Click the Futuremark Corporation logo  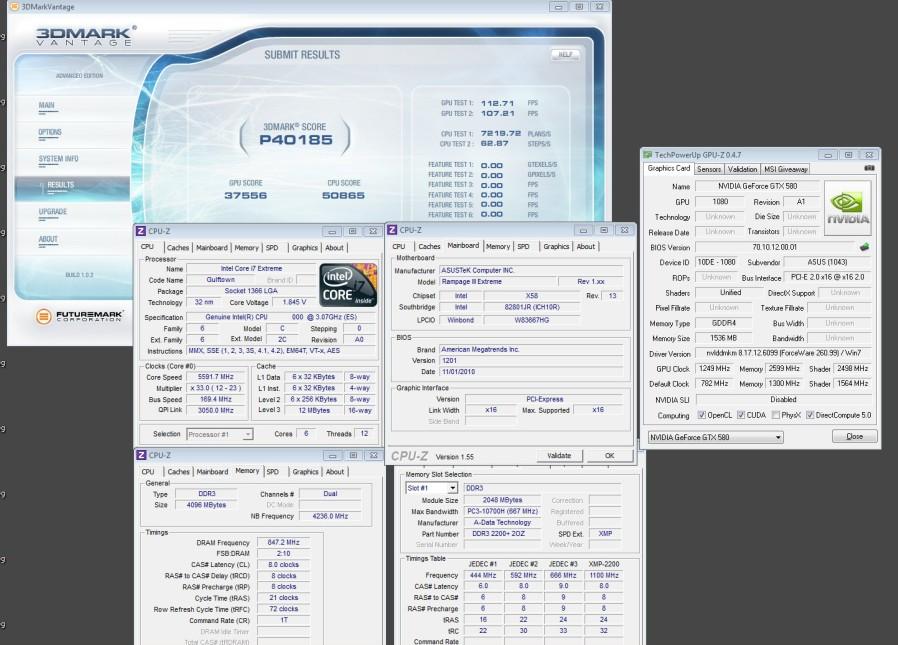78,316
